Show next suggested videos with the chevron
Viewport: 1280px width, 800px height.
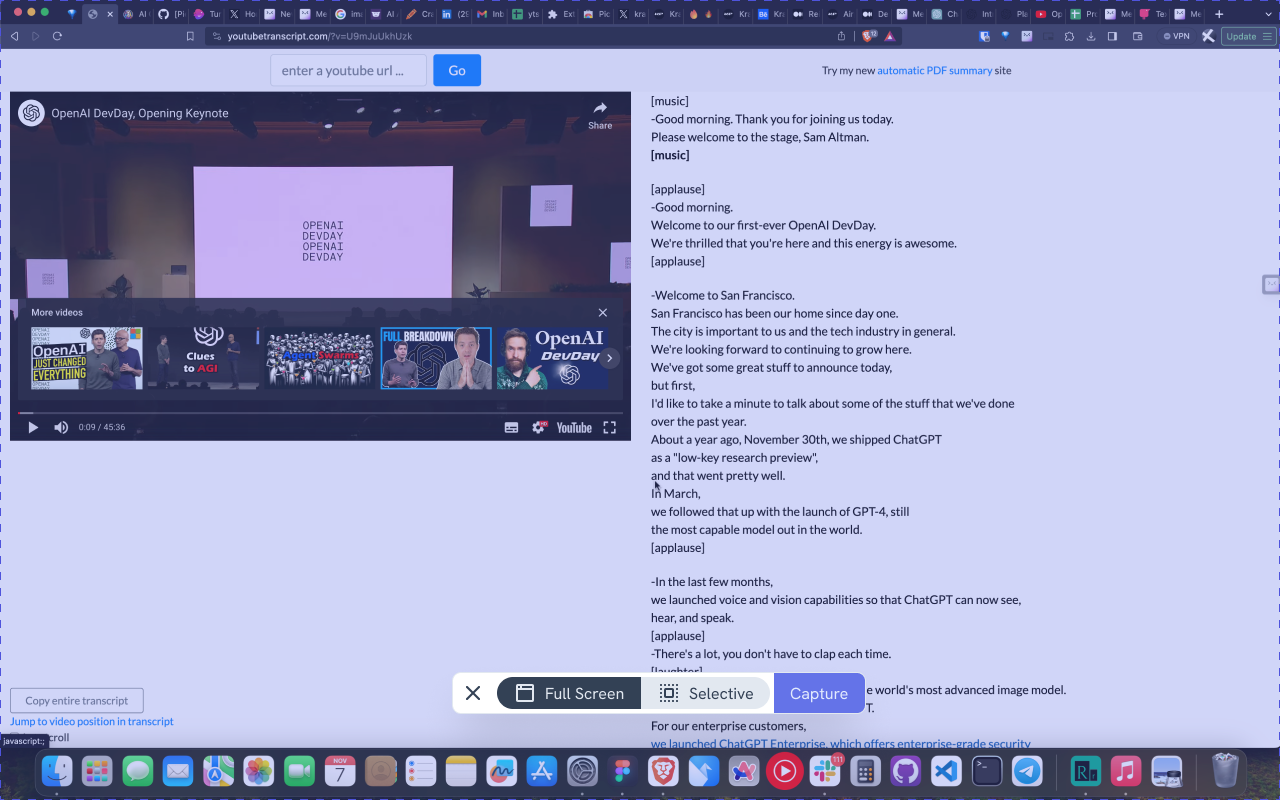[x=609, y=358]
